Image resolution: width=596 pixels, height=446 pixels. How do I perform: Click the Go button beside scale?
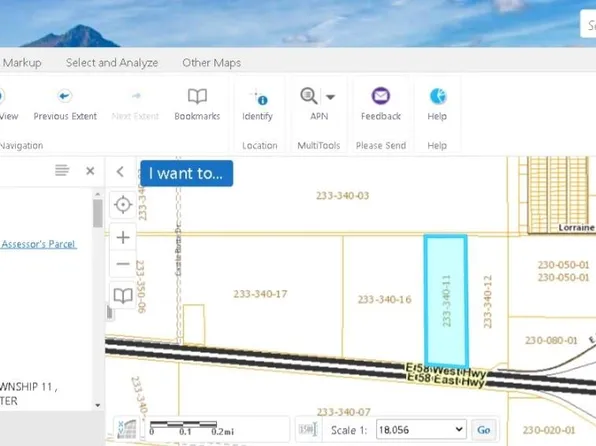pos(483,430)
